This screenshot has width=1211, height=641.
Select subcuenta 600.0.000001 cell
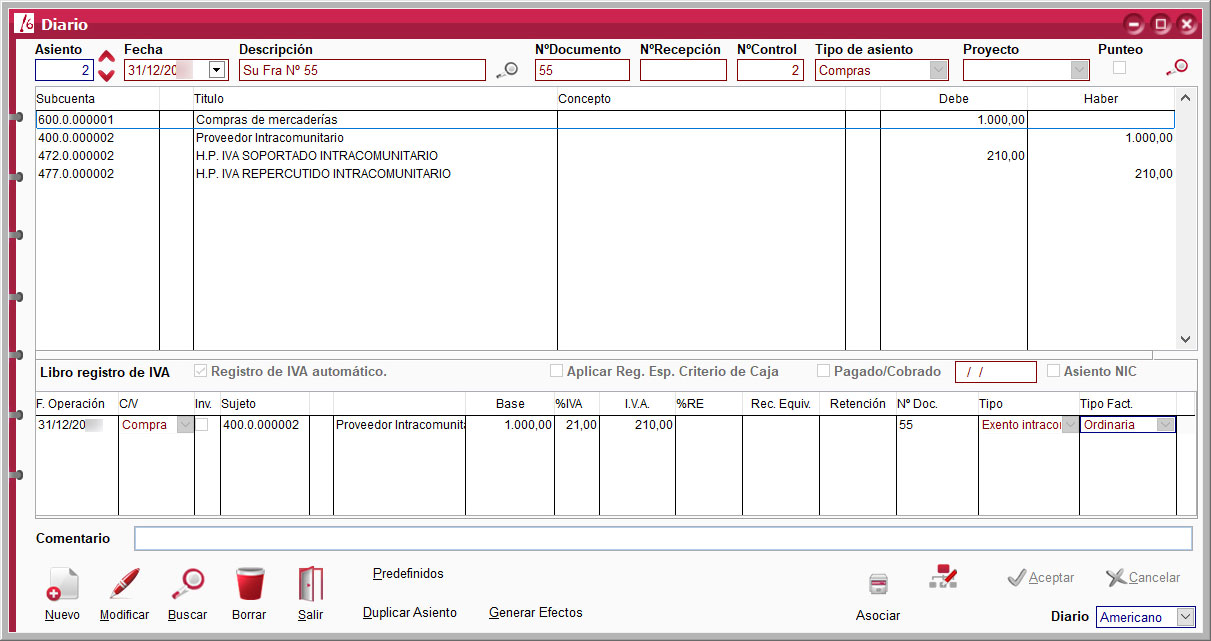[97, 120]
